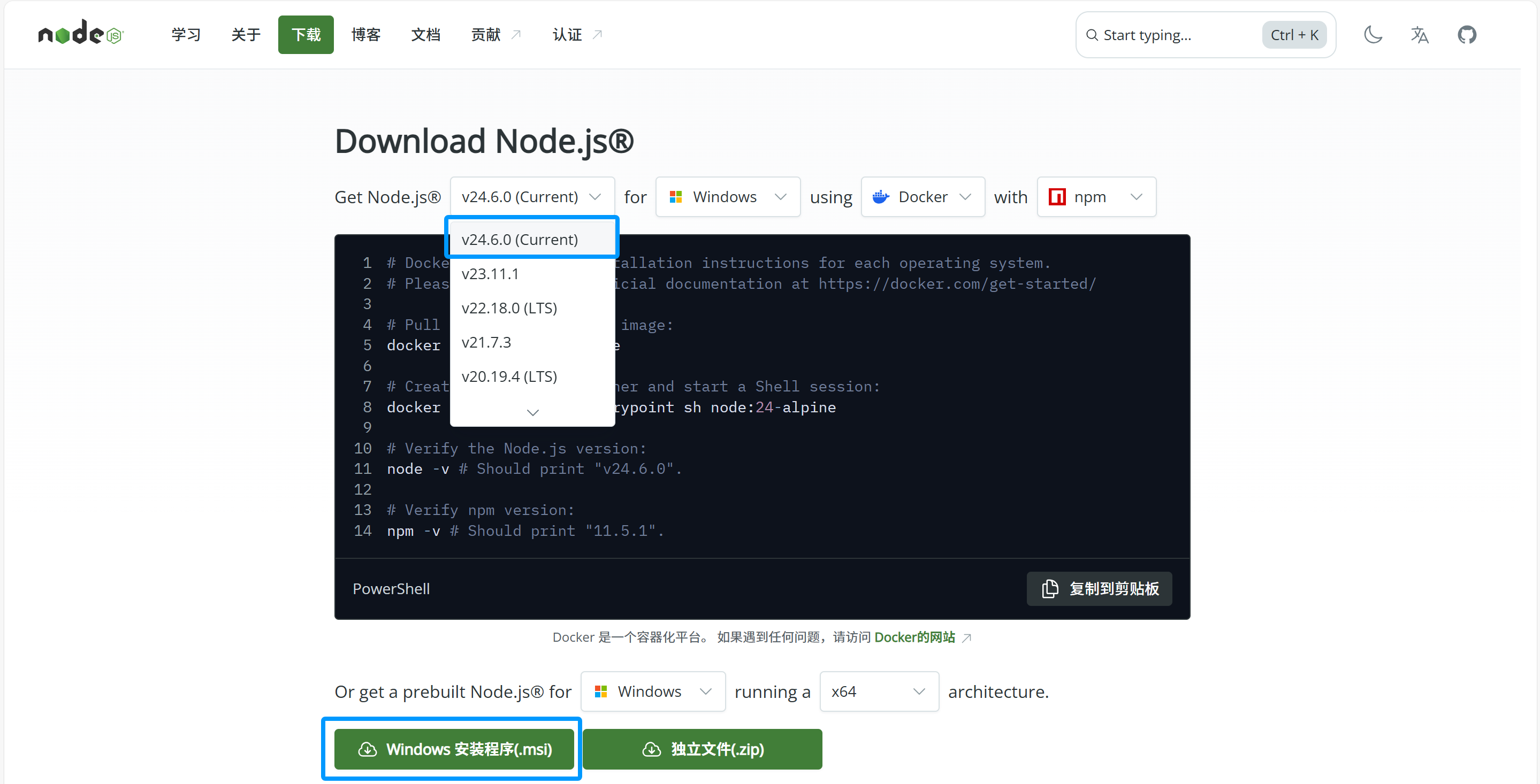Select v23.11.1 in version list
The image size is (1540, 784).
532,274
